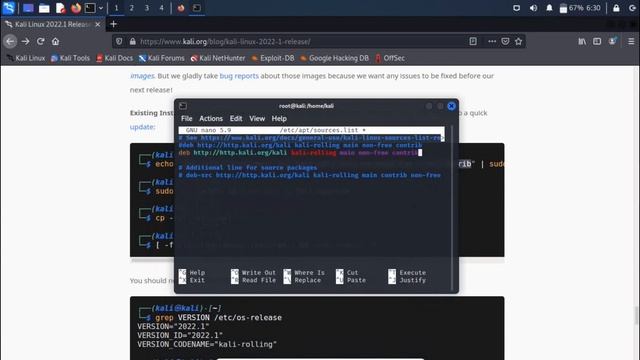Open the notifications bell in tray
Viewport: 640px width, 360px height.
click(x=549, y=8)
